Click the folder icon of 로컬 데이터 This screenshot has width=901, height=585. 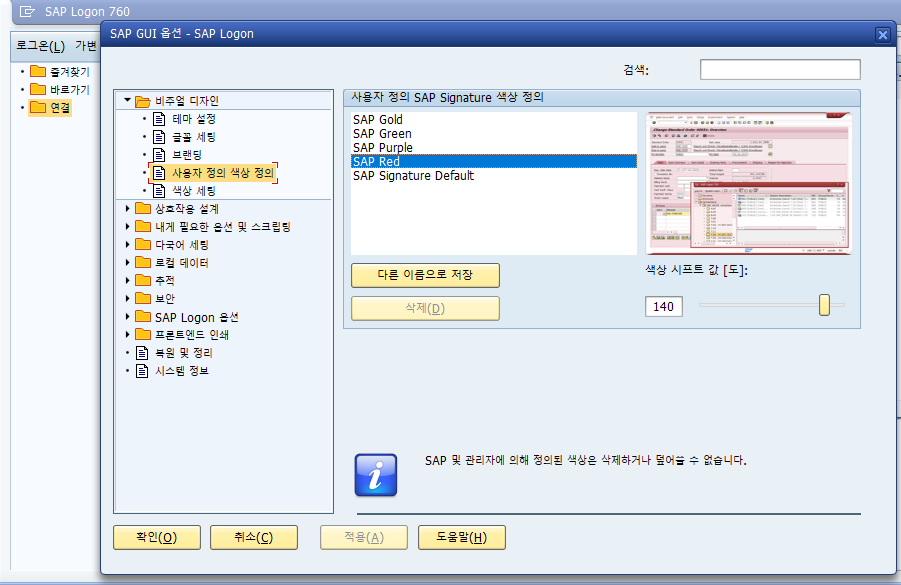(x=143, y=262)
